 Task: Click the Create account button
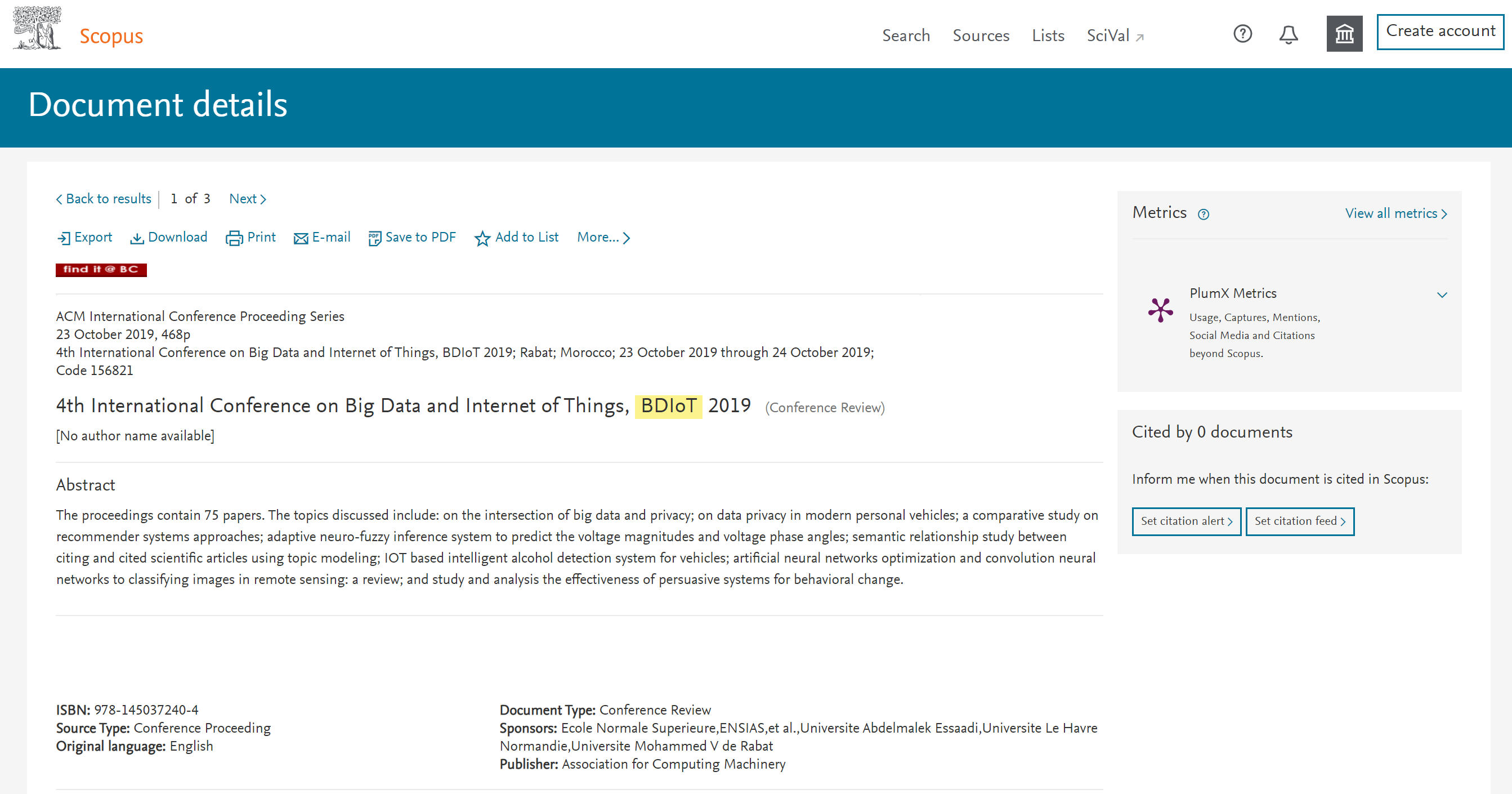tap(1441, 31)
